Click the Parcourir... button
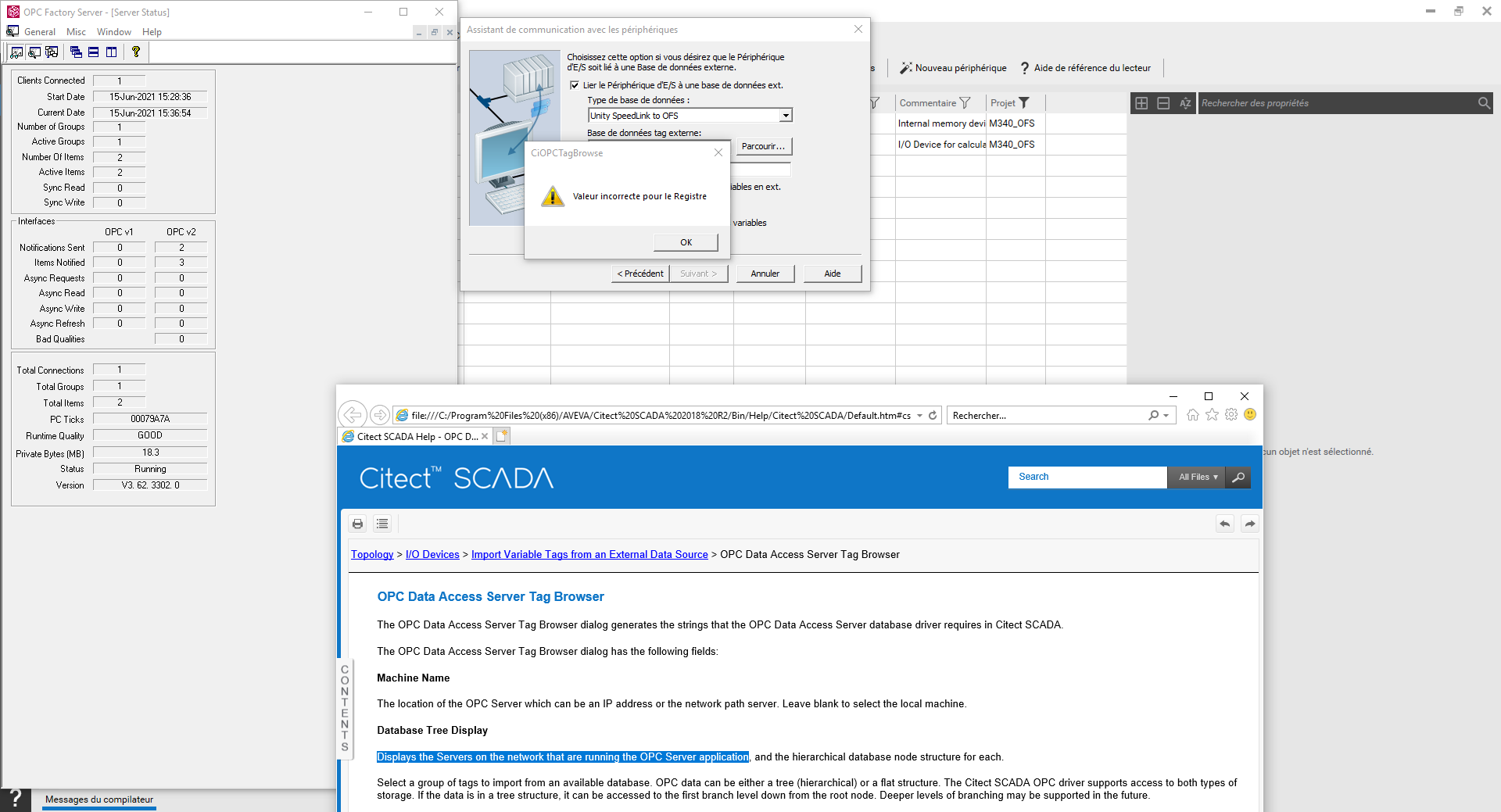1501x812 pixels. point(764,146)
